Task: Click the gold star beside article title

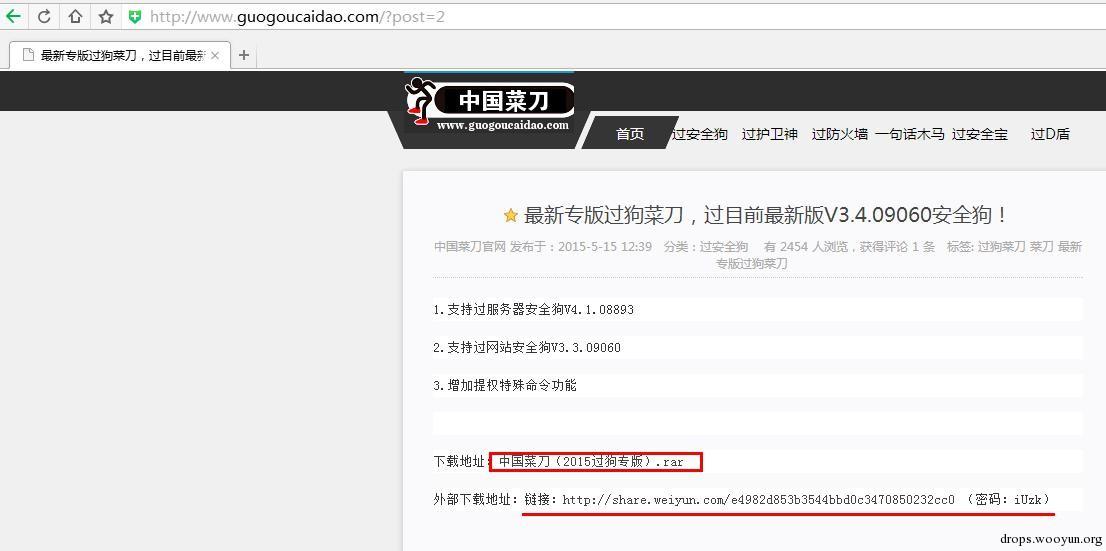Action: [511, 216]
